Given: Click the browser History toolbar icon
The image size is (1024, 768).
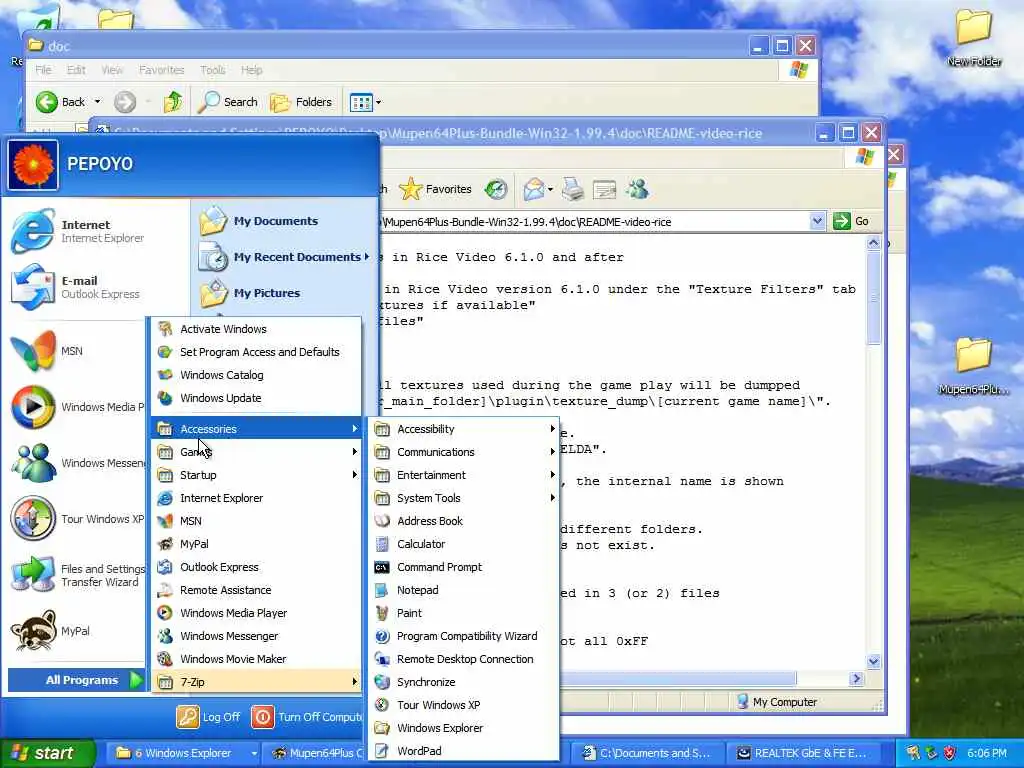Looking at the screenshot, I should pyautogui.click(x=496, y=189).
